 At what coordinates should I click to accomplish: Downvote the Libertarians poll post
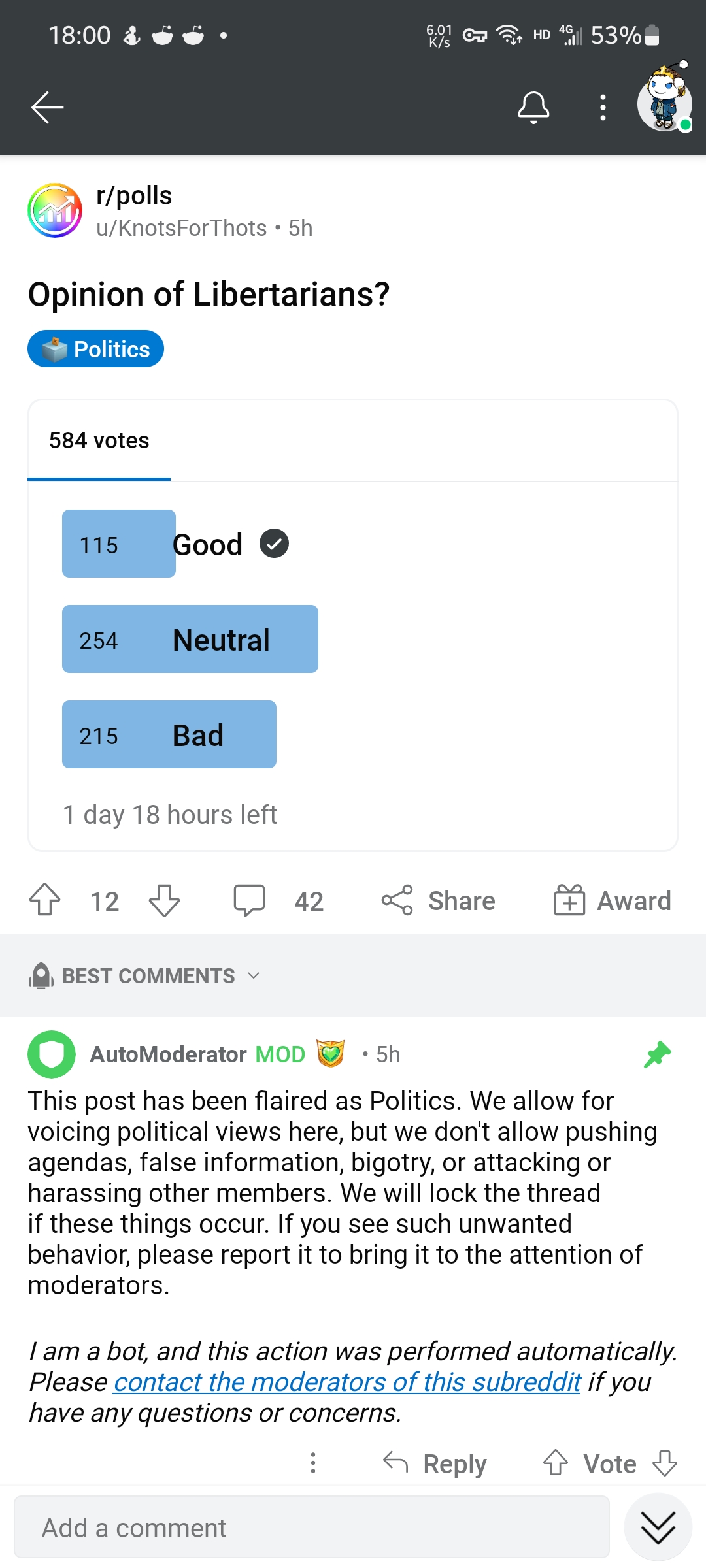164,900
